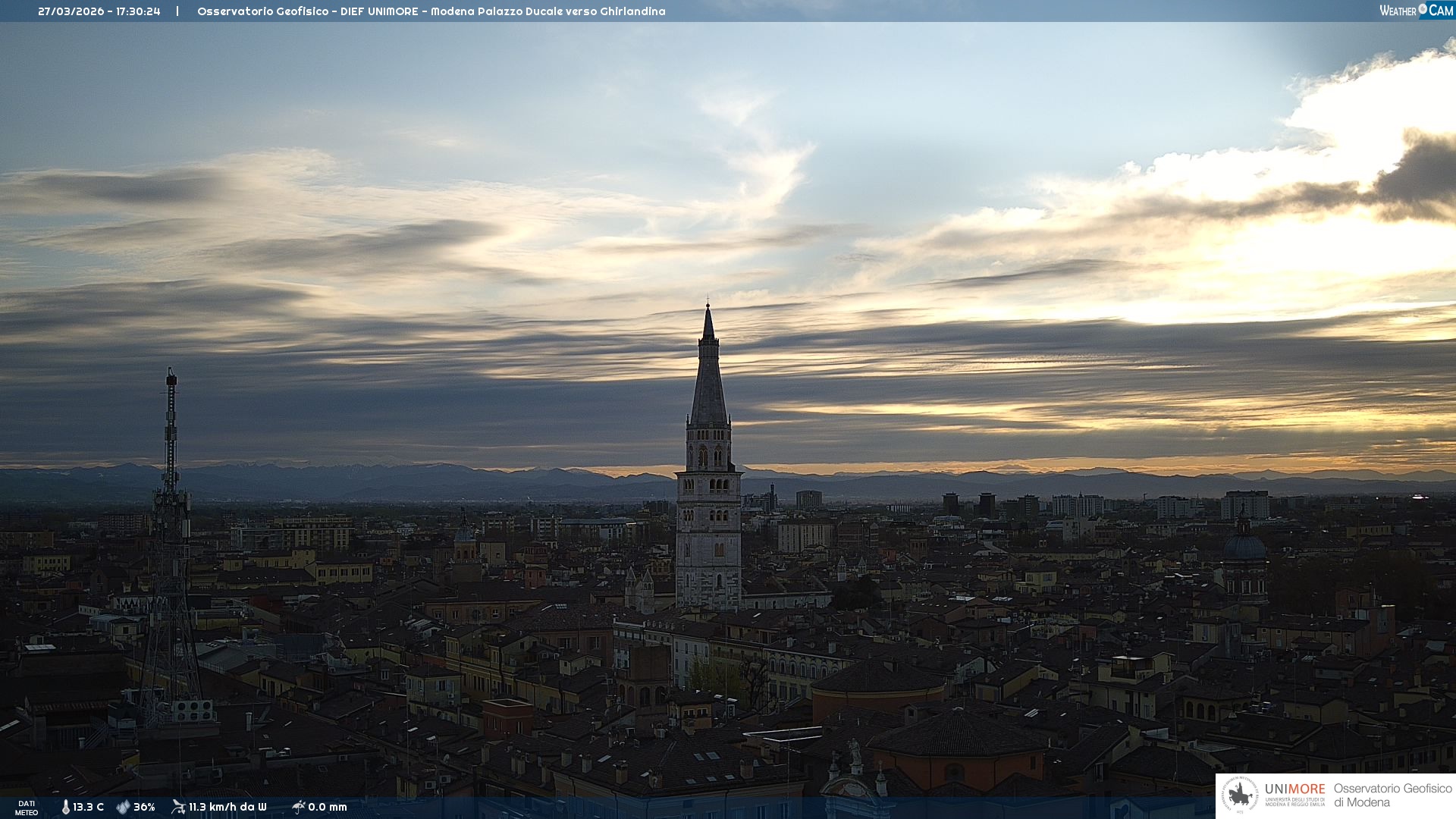
Task: Click the rain umbrella precipitation icon
Action: (298, 807)
